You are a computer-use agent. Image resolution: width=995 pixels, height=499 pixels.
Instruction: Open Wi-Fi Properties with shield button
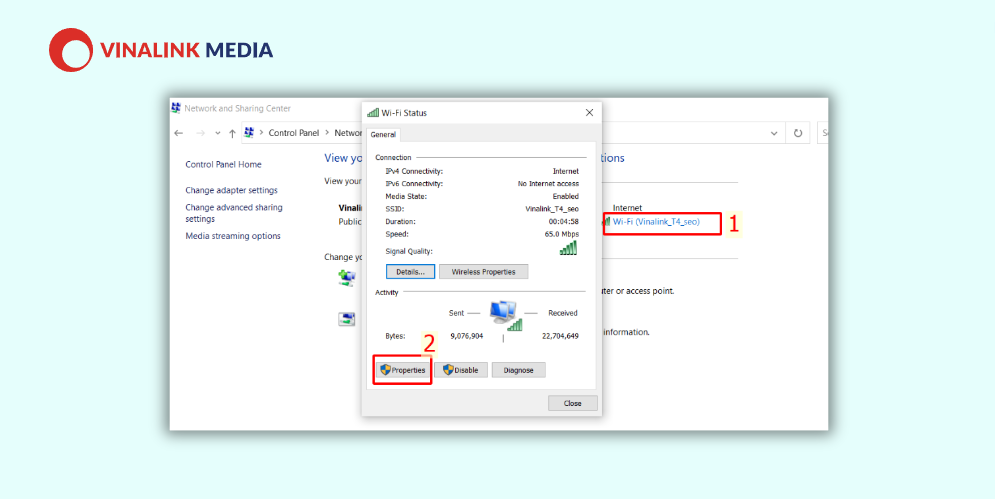pos(402,370)
